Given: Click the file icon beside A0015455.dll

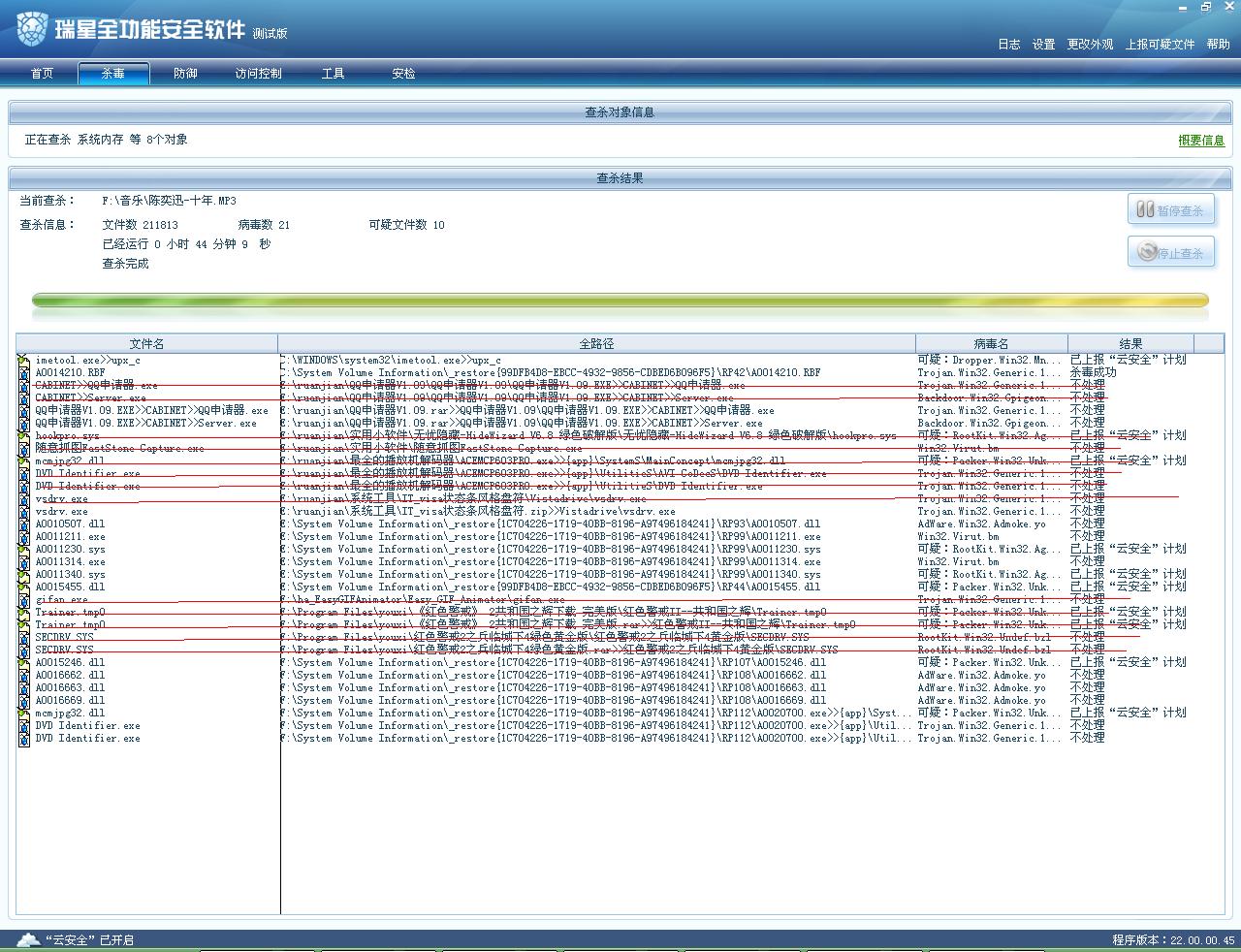Looking at the screenshot, I should (23, 587).
